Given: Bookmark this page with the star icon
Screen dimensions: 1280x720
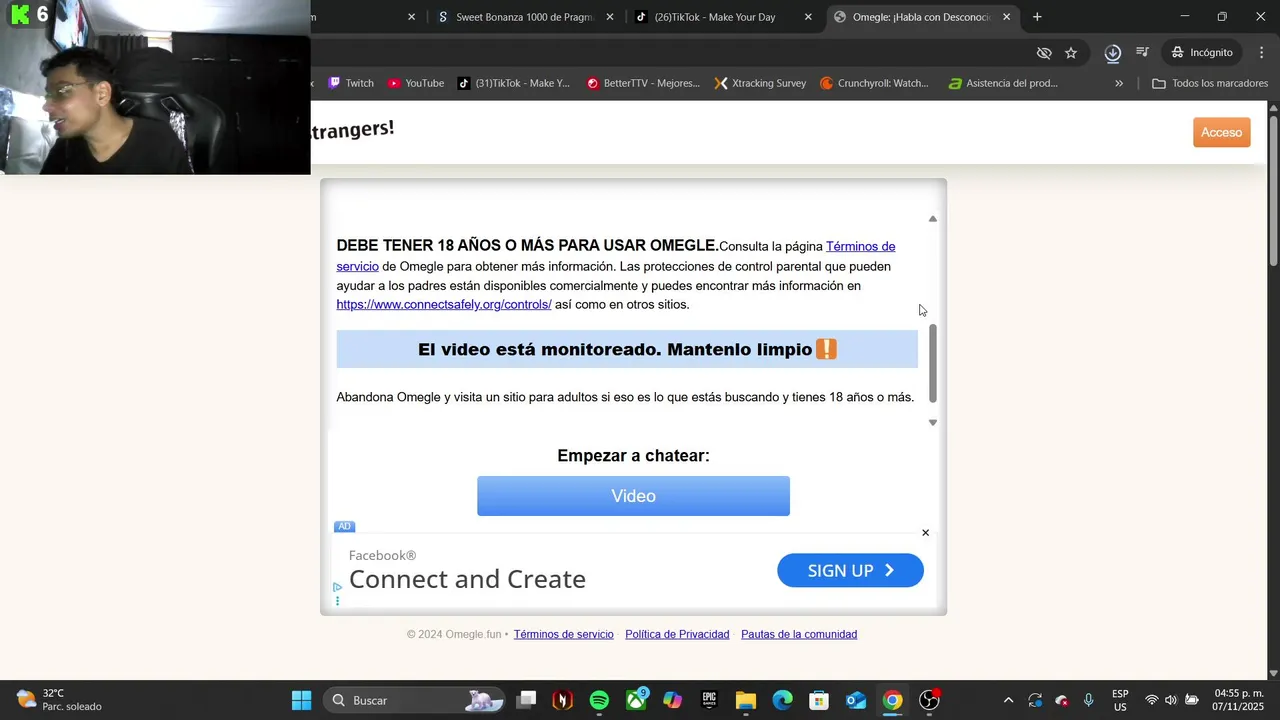Looking at the screenshot, I should point(1071,52).
